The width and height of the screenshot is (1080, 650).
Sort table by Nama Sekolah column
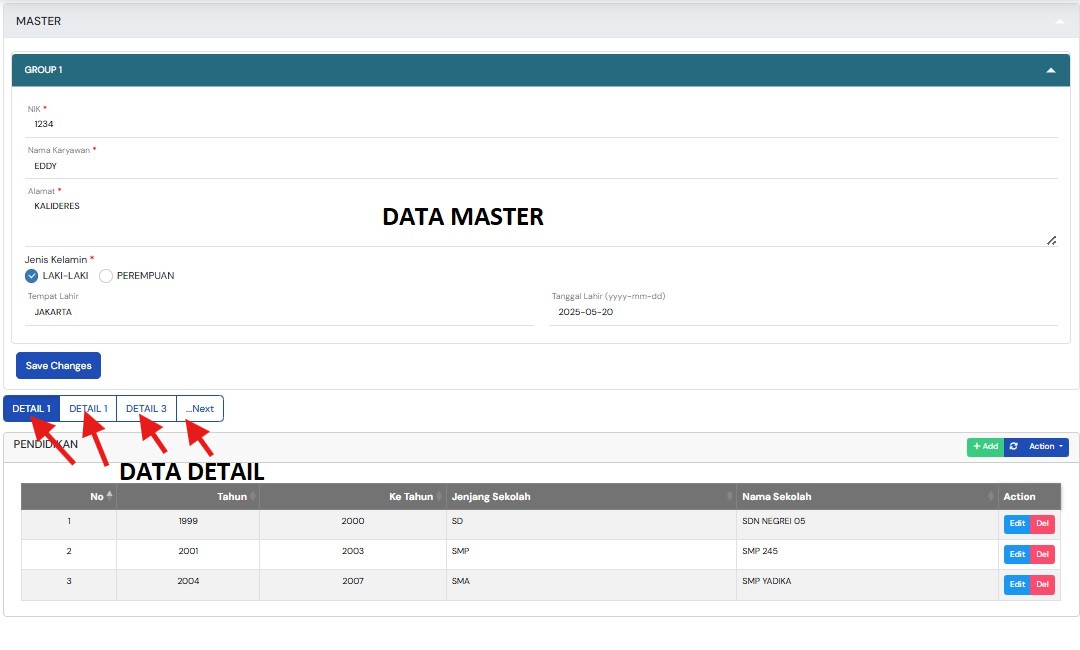tap(867, 496)
